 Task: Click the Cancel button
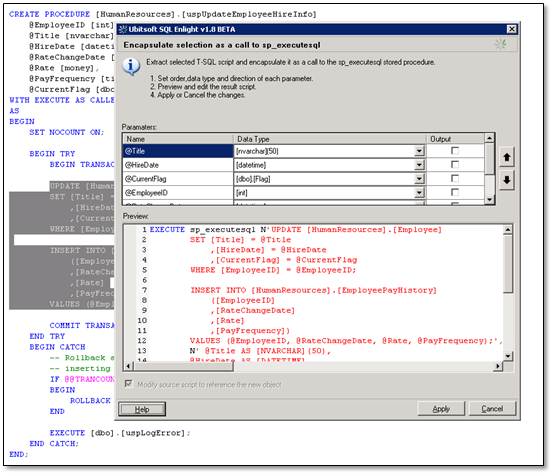(x=492, y=409)
